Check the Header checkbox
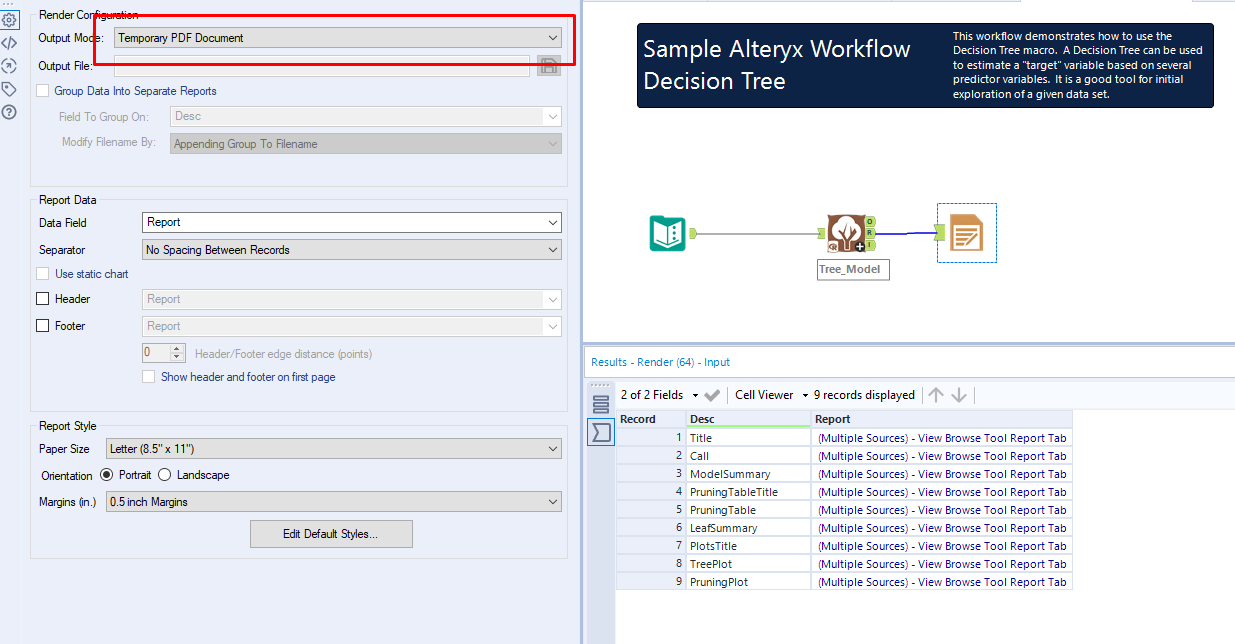Image resolution: width=1235 pixels, height=644 pixels. coord(42,298)
